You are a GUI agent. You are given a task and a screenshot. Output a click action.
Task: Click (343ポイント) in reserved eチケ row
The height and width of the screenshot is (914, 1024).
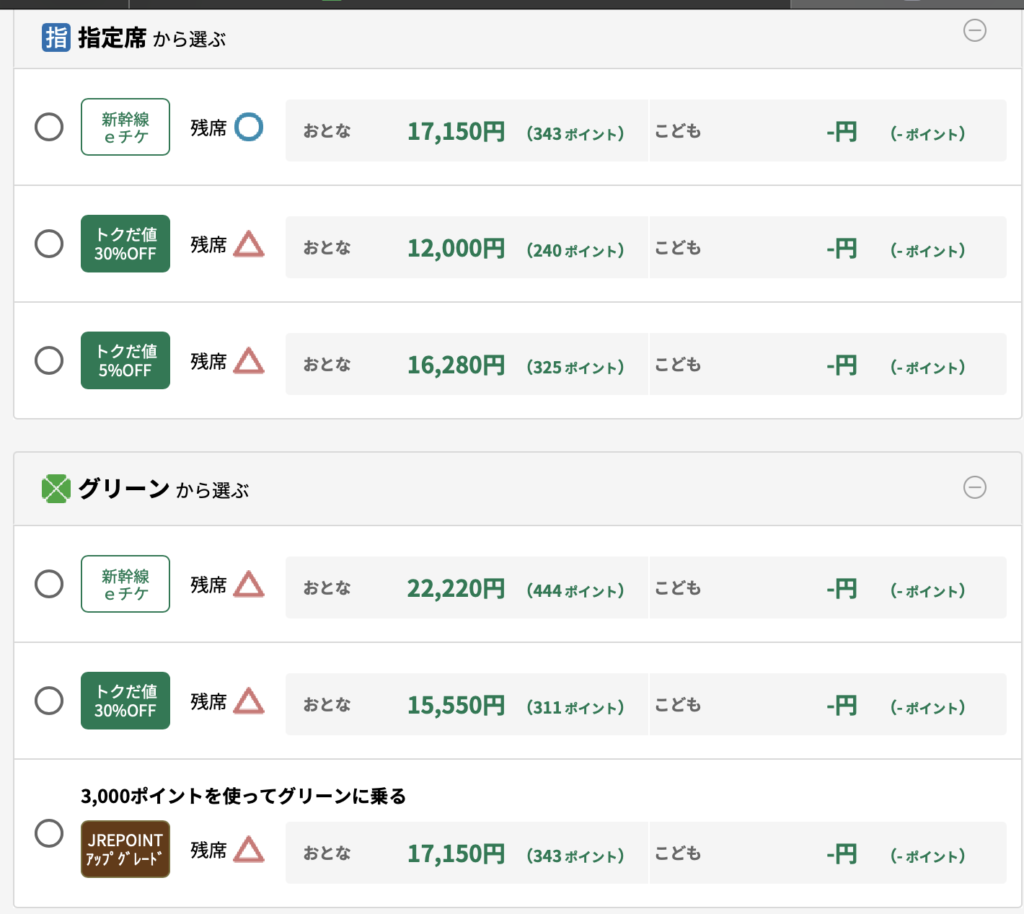[x=575, y=134]
